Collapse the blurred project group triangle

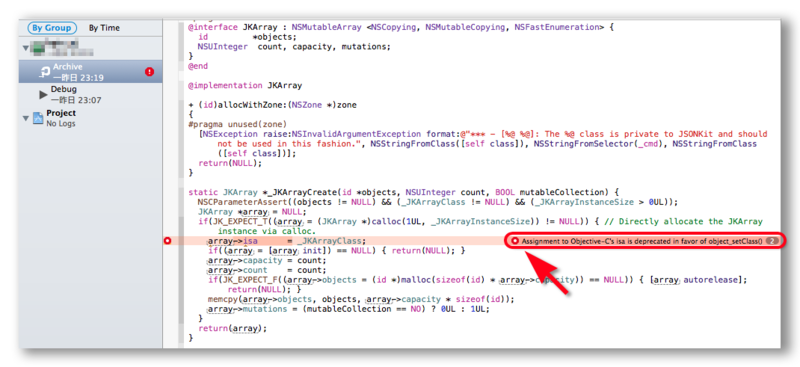[26, 48]
